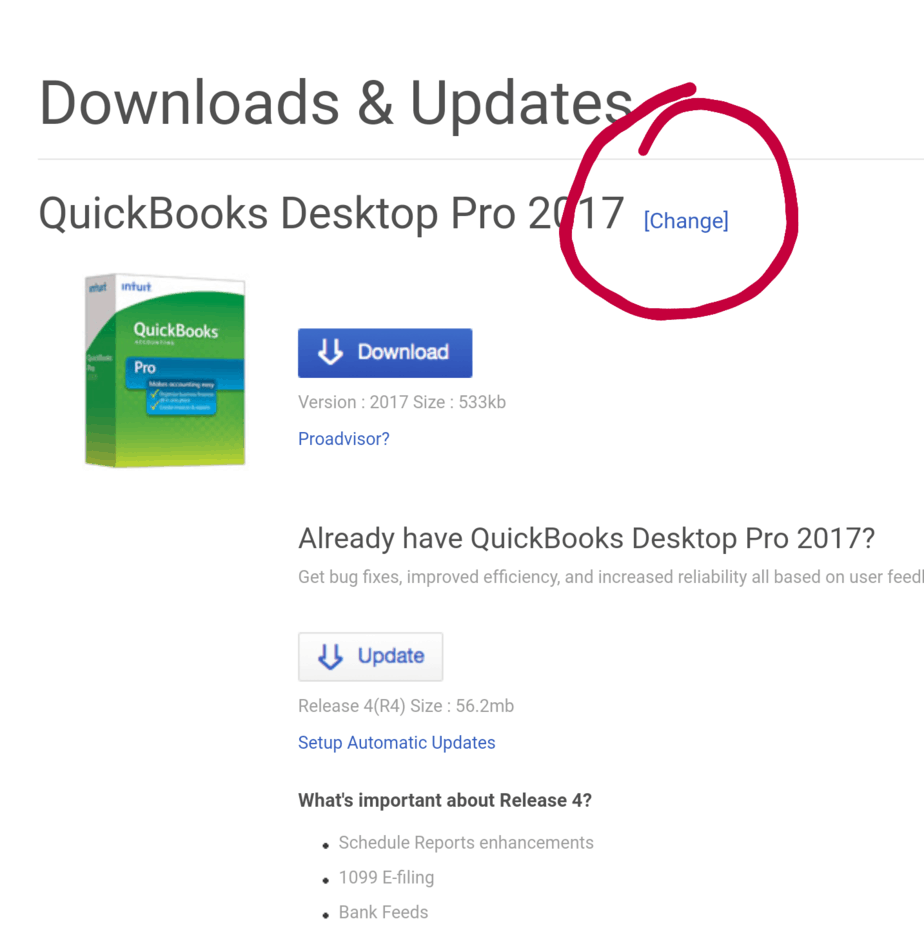Click the QuickBooks Pro box image
Viewport: 924px width, 937px height.
click(x=165, y=370)
